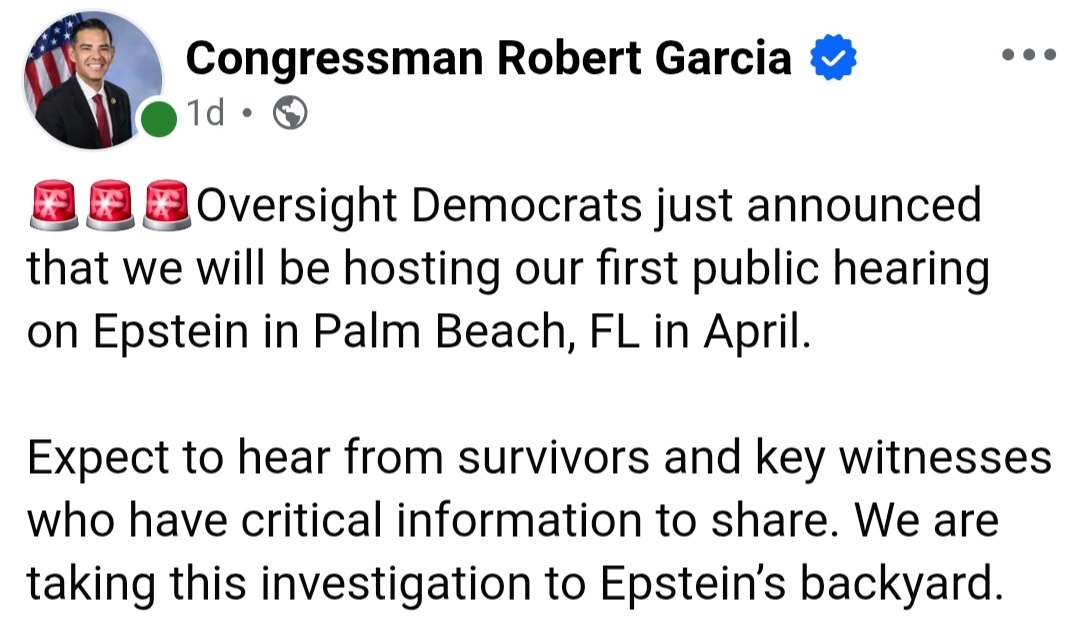Image resolution: width=1080 pixels, height=632 pixels.
Task: Click the globe public privacy icon
Action: (290, 114)
